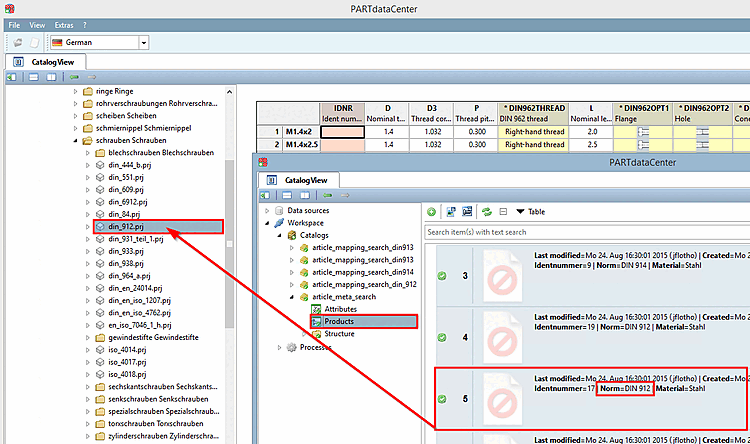Viewport: 750px width, 444px height.
Task: Click the IDNR cell in row M1.4x2
Action: click(342, 132)
